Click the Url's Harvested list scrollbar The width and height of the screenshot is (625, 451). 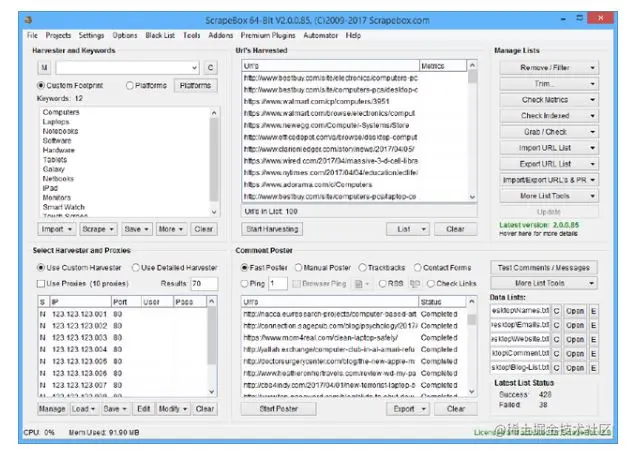[x=472, y=131]
